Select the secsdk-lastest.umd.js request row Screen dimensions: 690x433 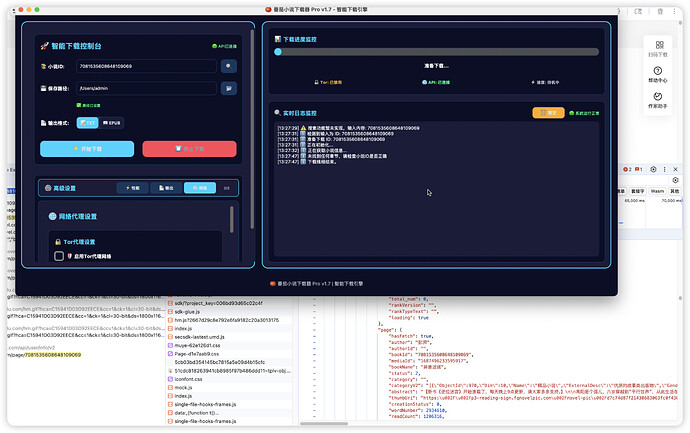click(229, 337)
